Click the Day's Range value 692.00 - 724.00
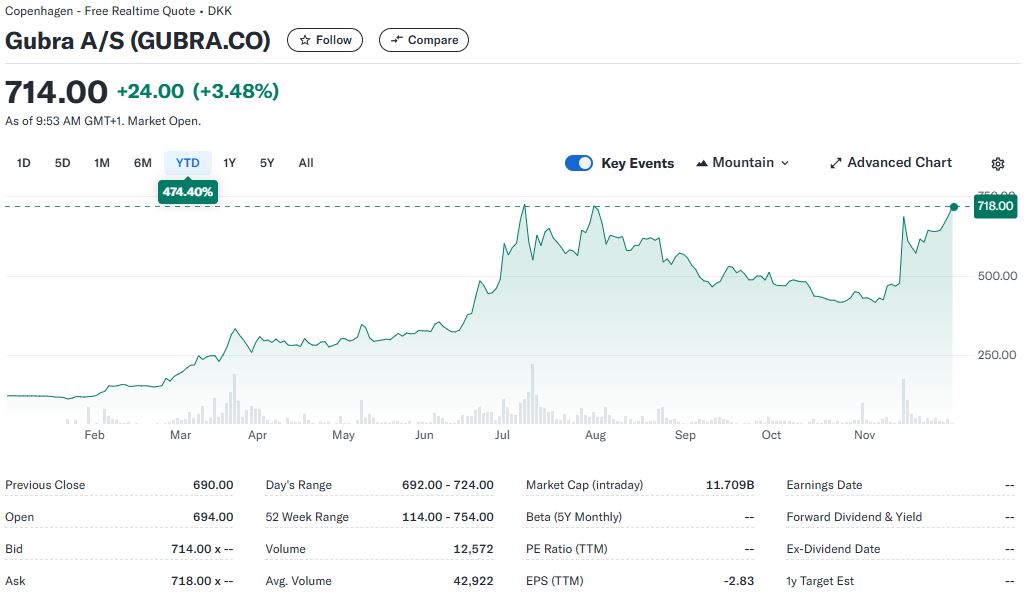The image size is (1033, 608). (x=447, y=485)
